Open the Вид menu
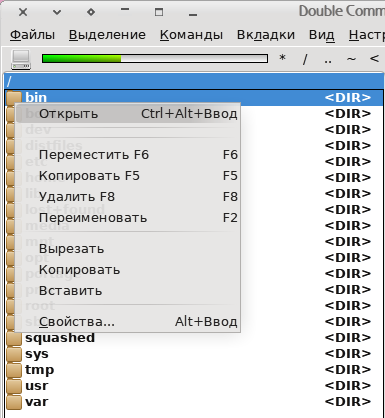This screenshot has width=385, height=418. [322, 35]
